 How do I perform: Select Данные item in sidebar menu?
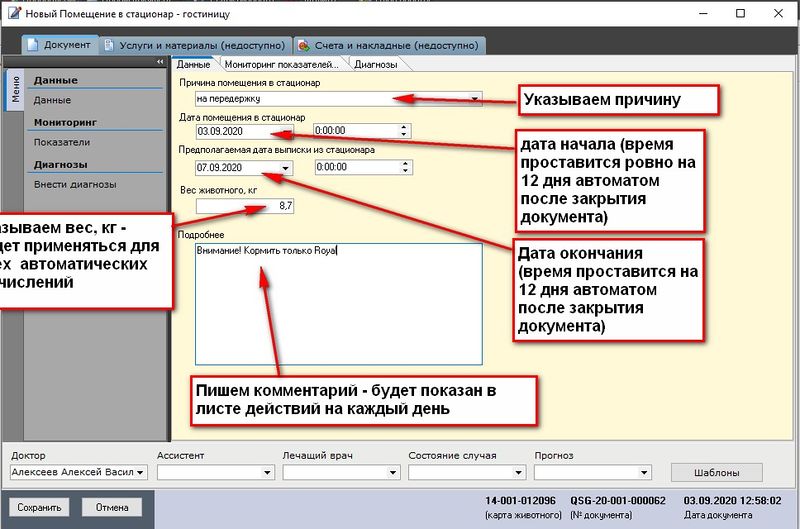point(52,100)
